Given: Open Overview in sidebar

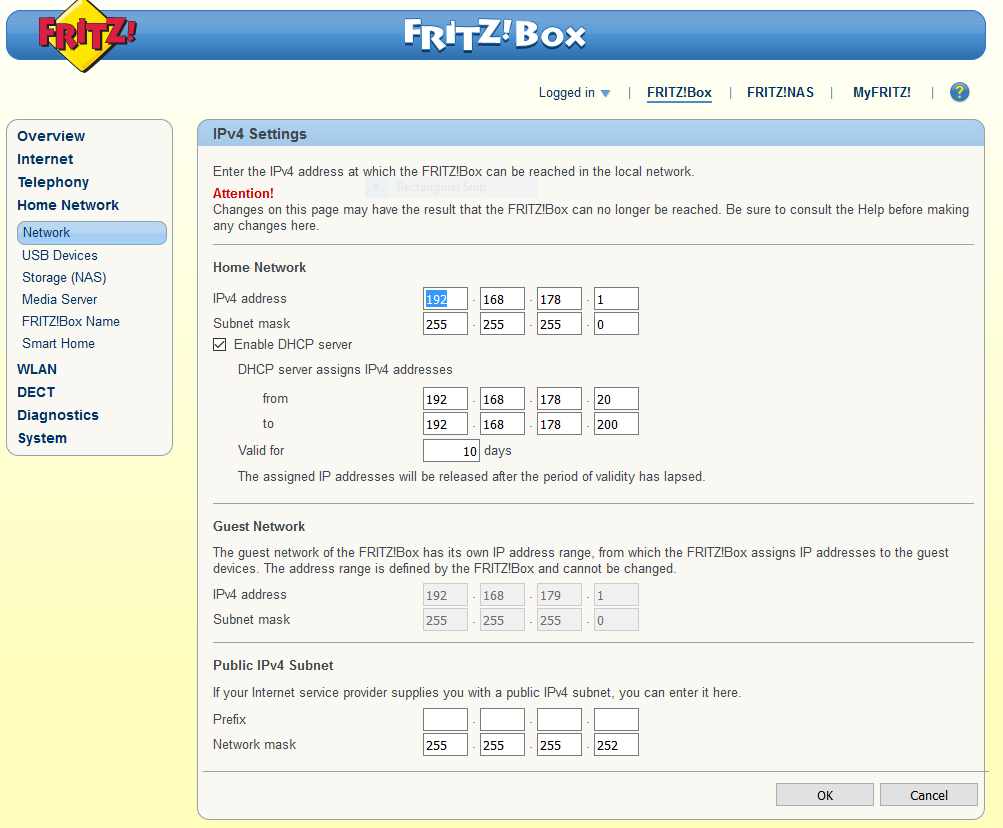Looking at the screenshot, I should [51, 136].
